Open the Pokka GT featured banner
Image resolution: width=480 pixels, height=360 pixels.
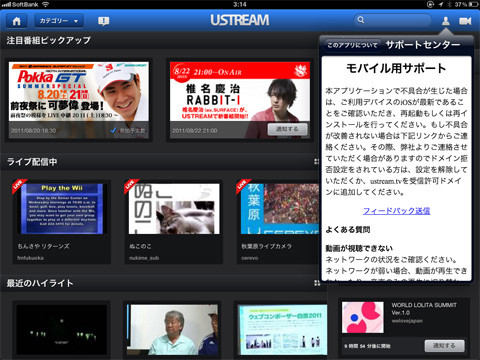coord(79,99)
